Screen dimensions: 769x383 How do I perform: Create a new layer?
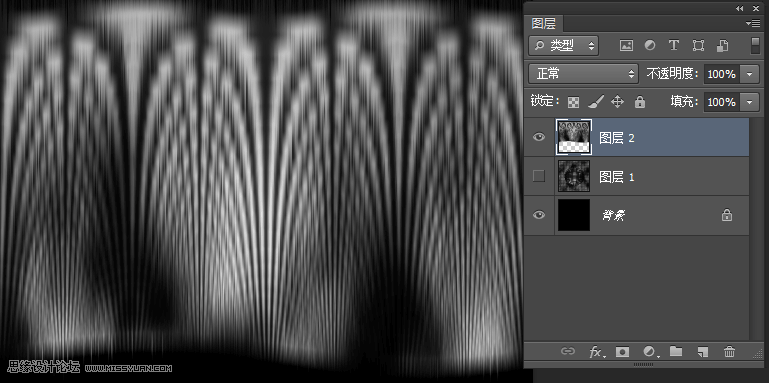[x=703, y=351]
